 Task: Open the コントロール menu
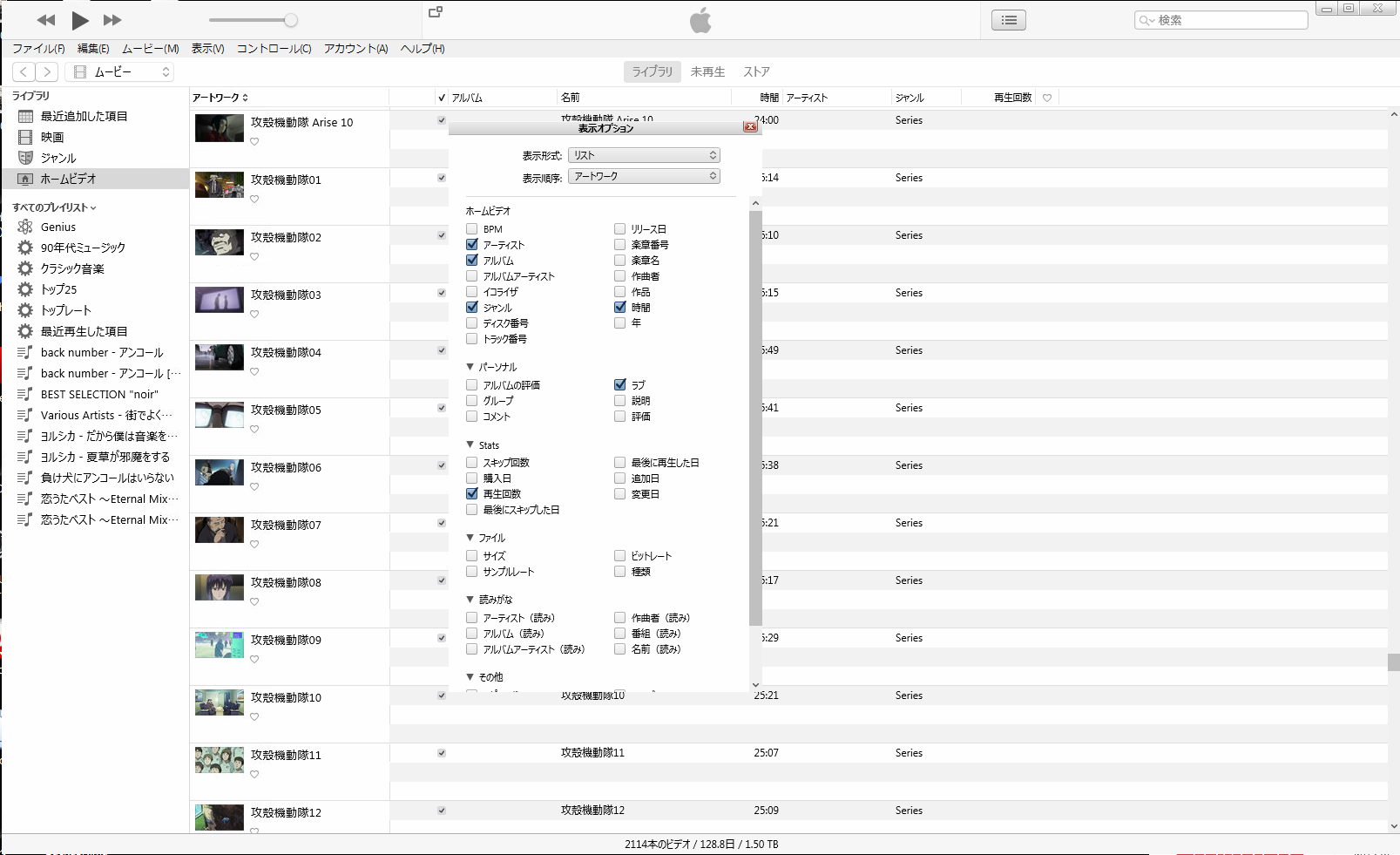pyautogui.click(x=274, y=49)
